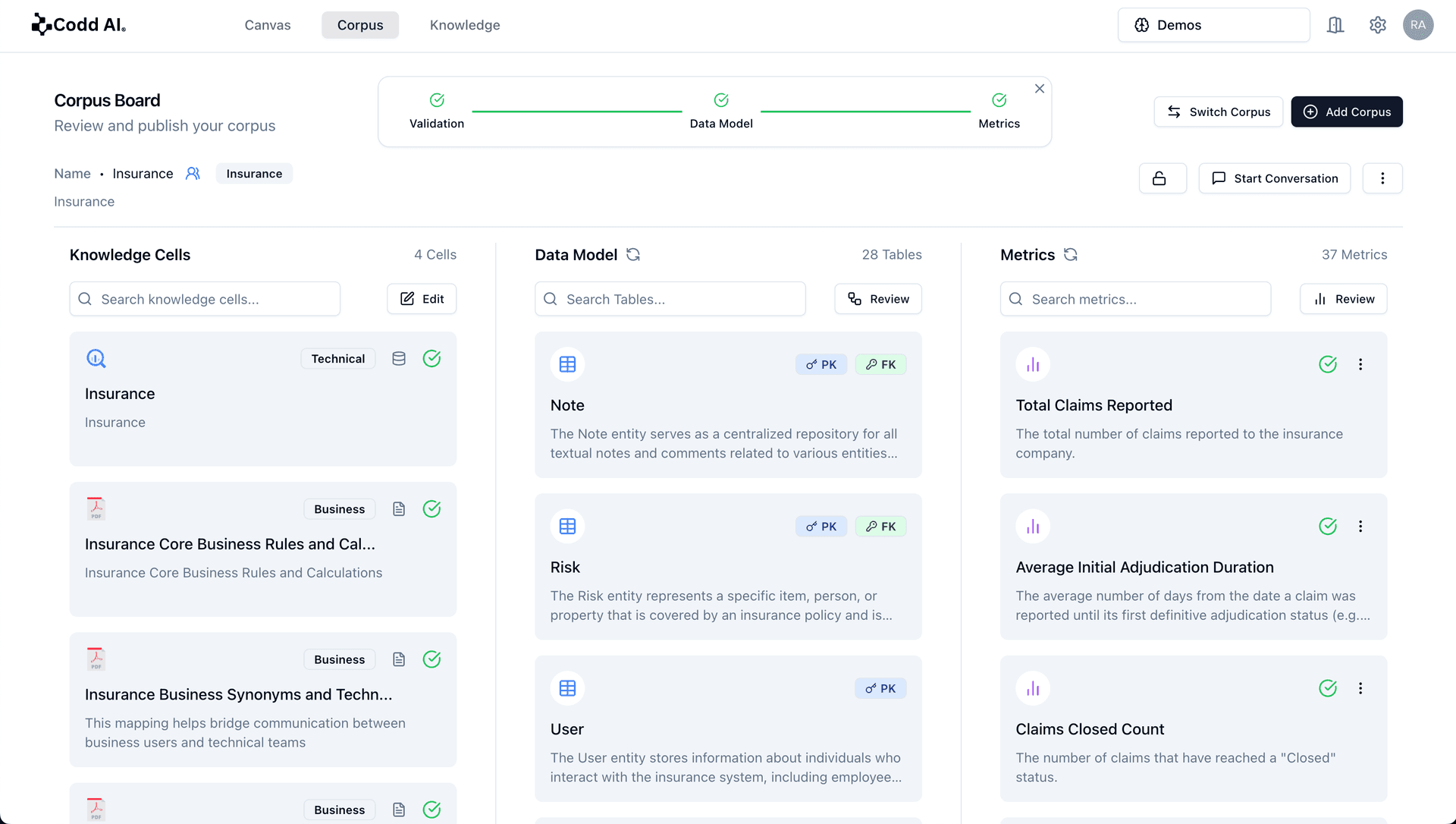Switch to the Canvas tab
Viewport: 1456px width, 824px height.
click(x=267, y=24)
